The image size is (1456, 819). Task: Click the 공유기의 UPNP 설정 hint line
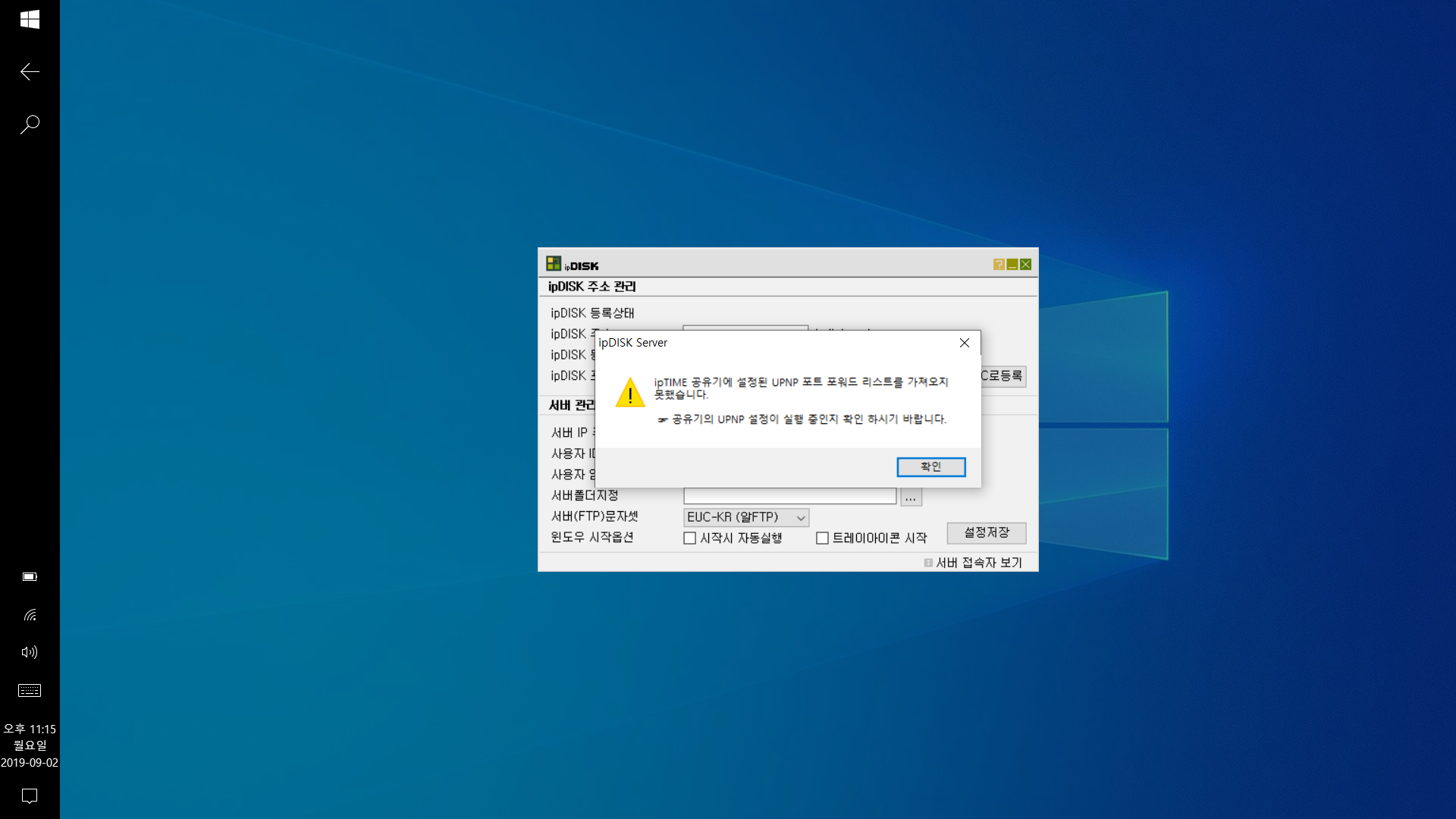pos(802,419)
